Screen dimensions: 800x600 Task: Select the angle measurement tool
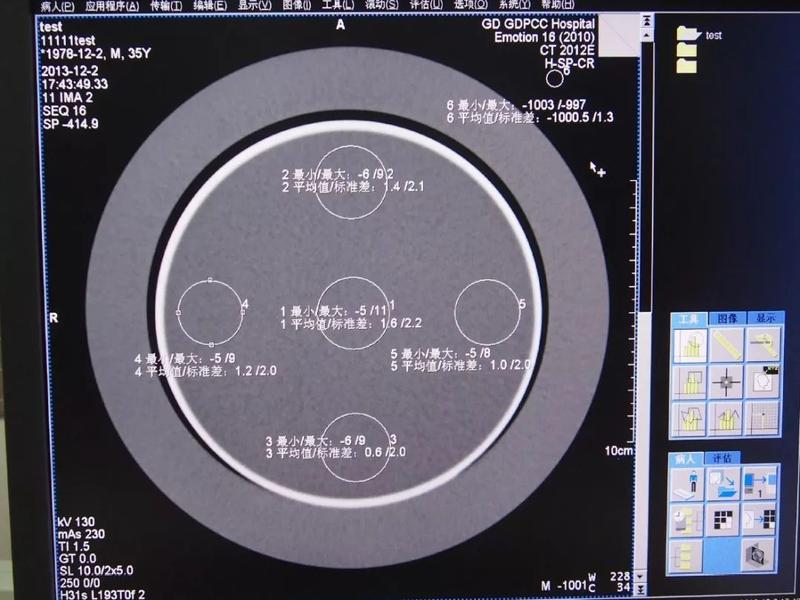763,345
